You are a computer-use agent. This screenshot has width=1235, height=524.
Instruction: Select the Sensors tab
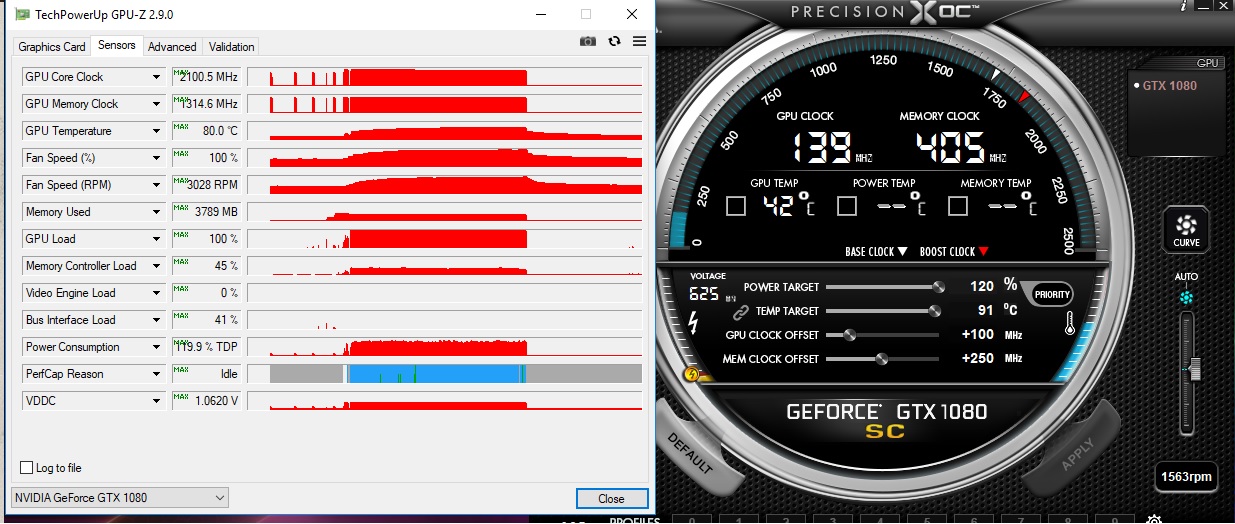117,46
